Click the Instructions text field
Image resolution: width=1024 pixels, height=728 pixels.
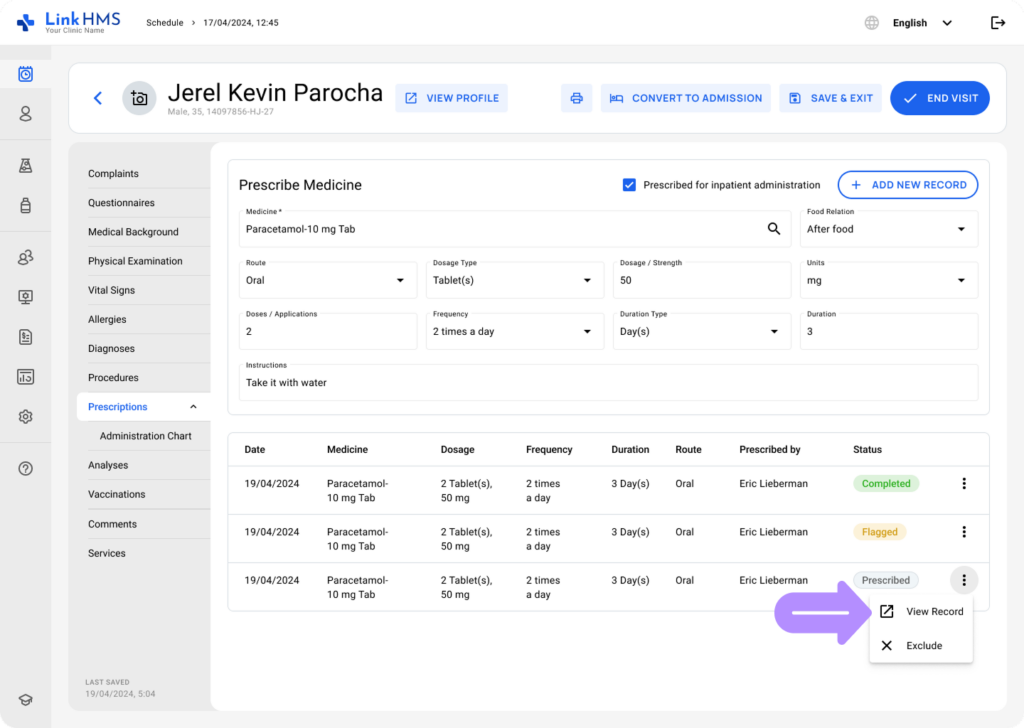click(x=608, y=383)
